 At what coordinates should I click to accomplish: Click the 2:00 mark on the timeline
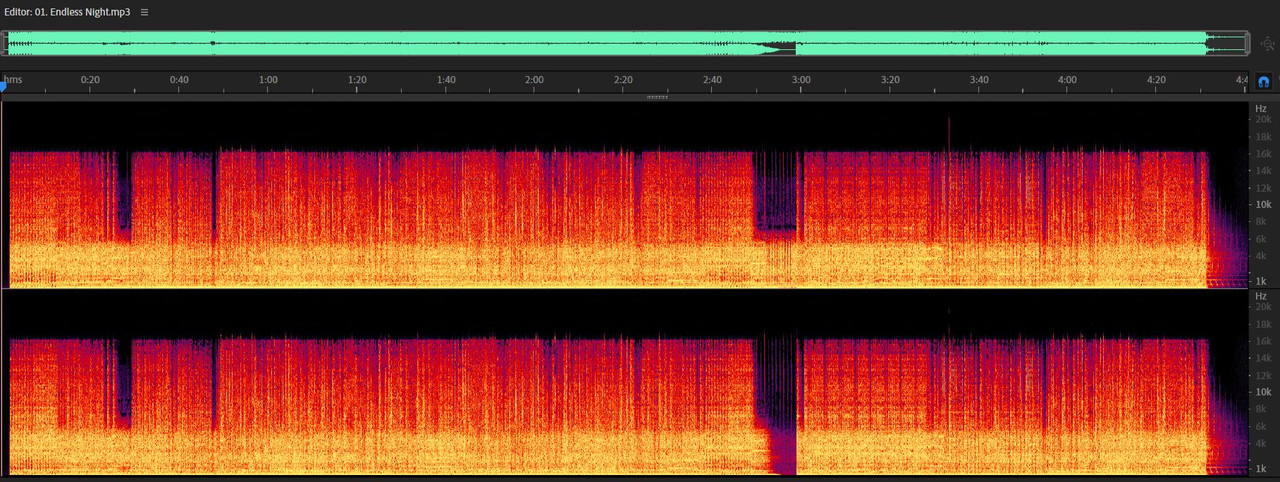pos(534,79)
